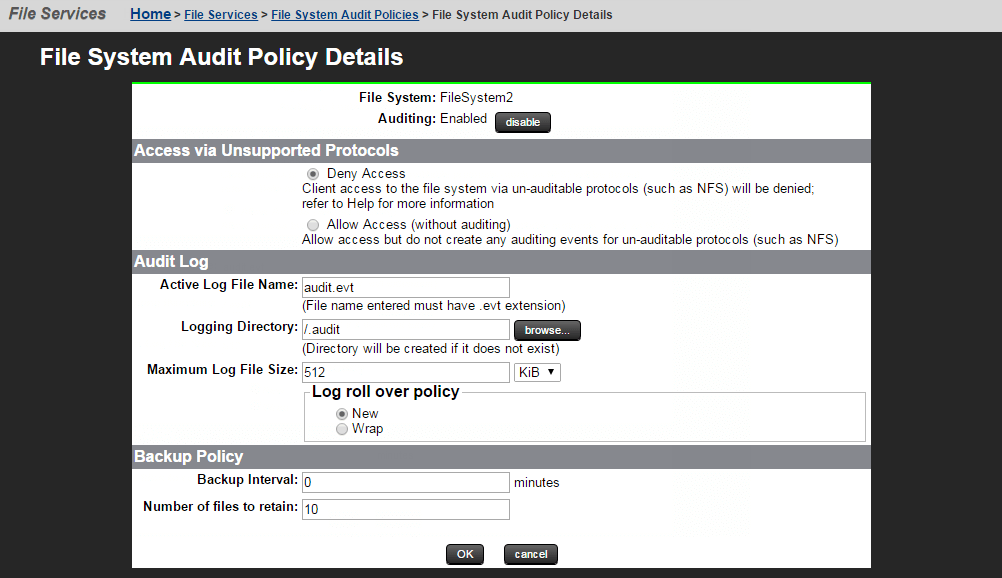Click the Log roll over policy legend

click(x=385, y=391)
